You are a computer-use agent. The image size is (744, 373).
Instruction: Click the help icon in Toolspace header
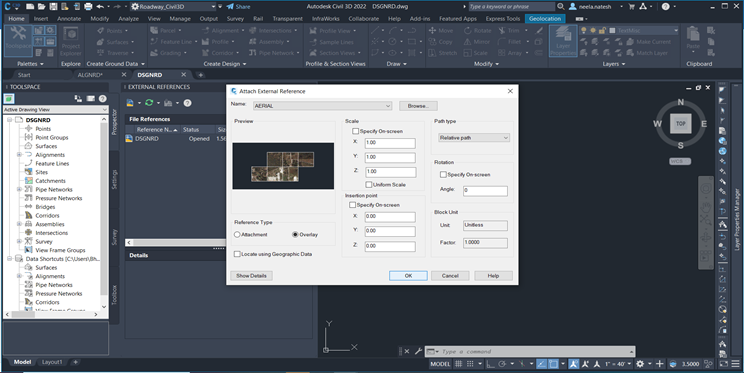tap(102, 99)
